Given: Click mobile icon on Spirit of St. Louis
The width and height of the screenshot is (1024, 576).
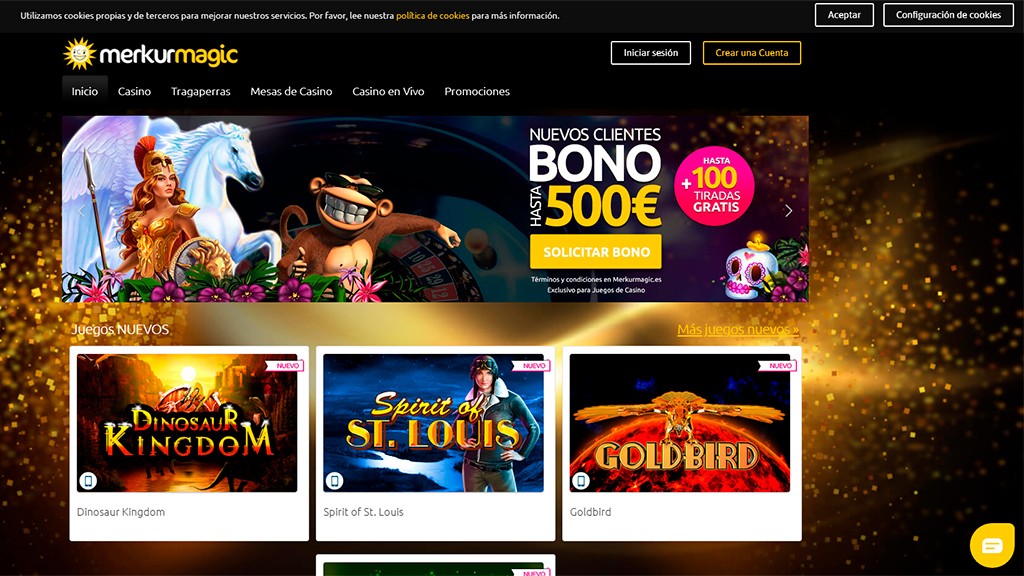Looking at the screenshot, I should tap(334, 481).
